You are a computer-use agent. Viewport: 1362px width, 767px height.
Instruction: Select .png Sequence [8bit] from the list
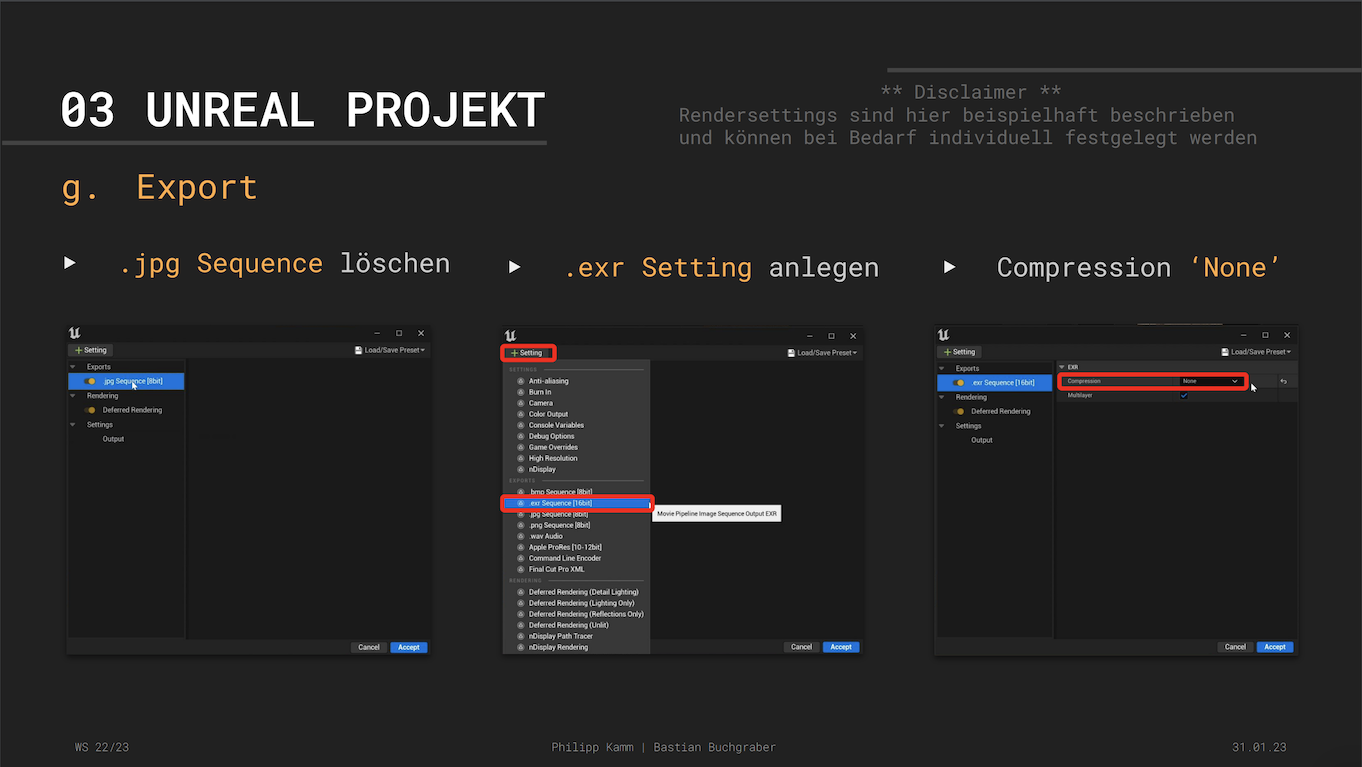[x=559, y=525]
